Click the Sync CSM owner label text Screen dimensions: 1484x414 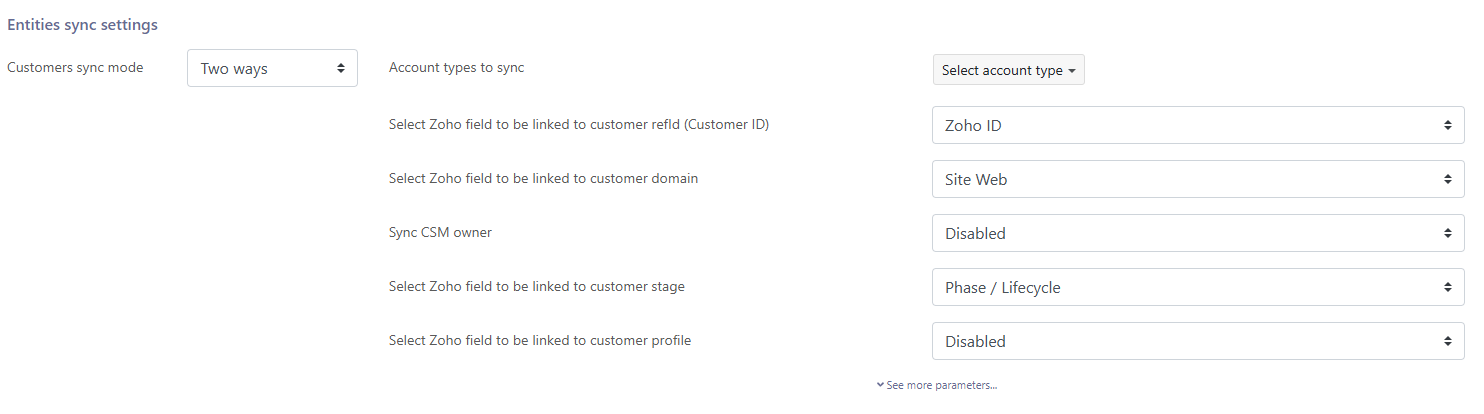[440, 232]
